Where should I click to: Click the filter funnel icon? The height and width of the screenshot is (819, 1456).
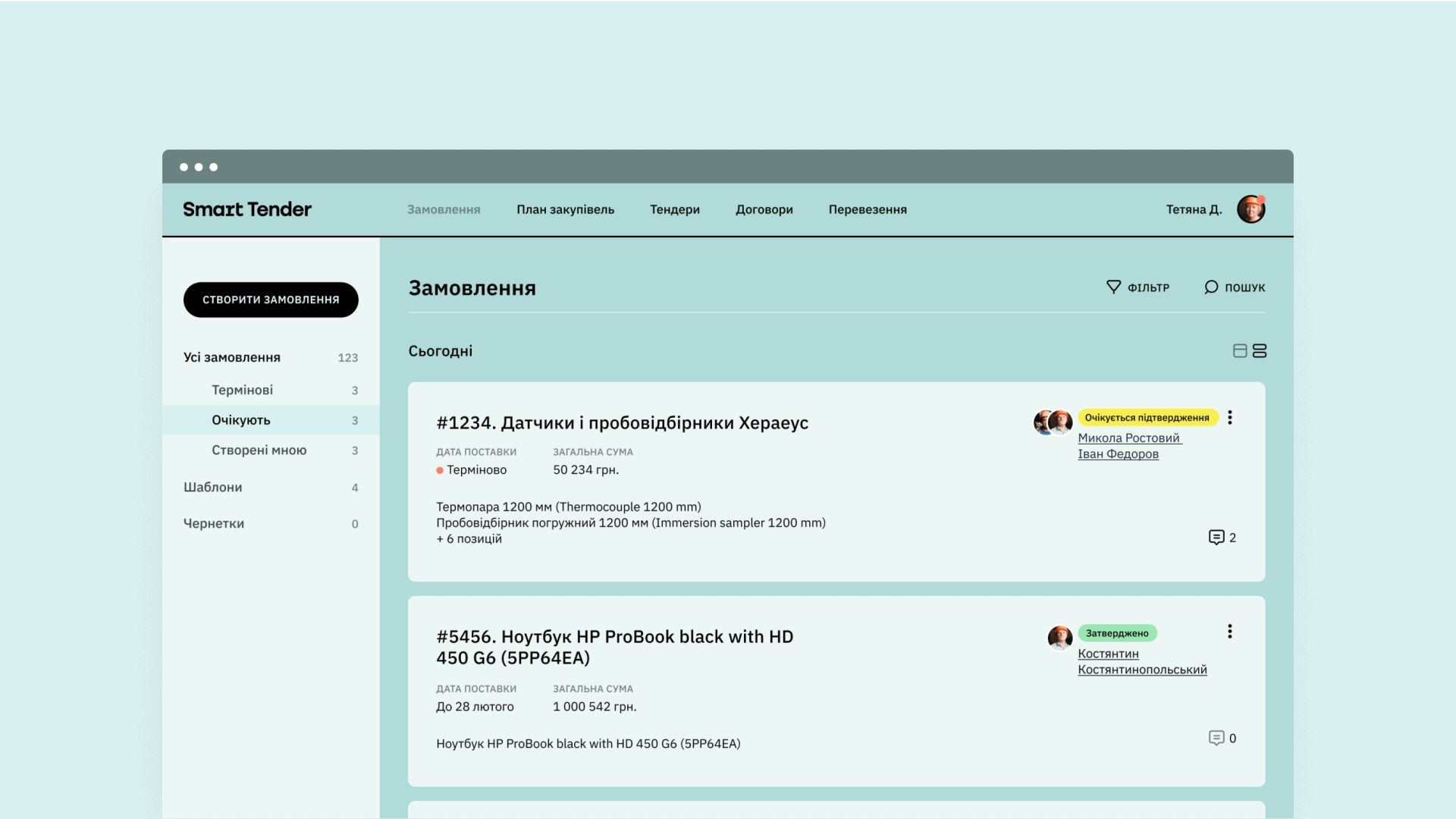(x=1113, y=287)
